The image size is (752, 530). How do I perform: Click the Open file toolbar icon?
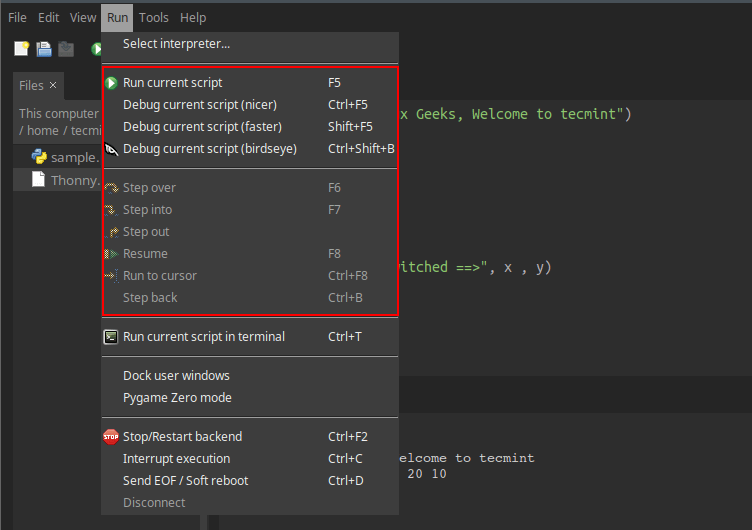click(x=44, y=49)
